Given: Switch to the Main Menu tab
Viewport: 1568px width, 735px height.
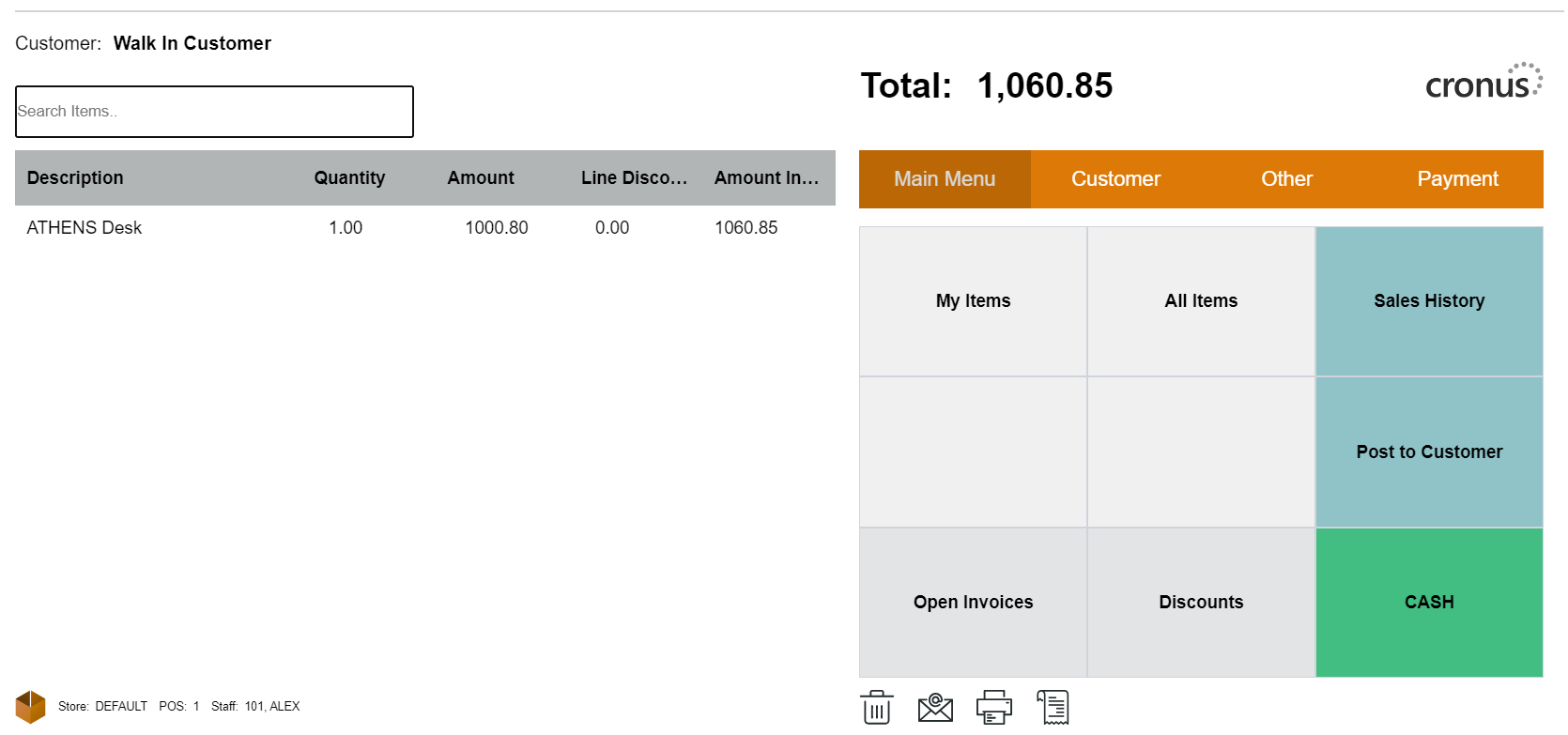Looking at the screenshot, I should coord(945,179).
